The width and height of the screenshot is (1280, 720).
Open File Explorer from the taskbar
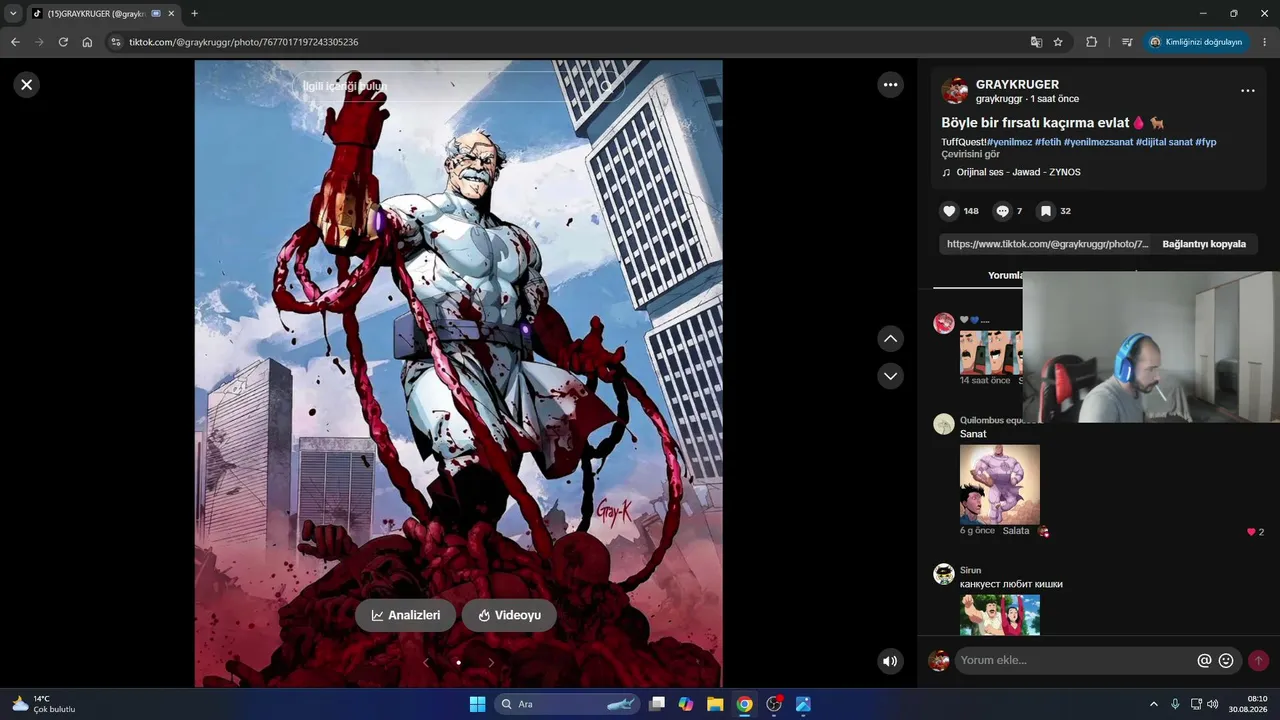715,704
